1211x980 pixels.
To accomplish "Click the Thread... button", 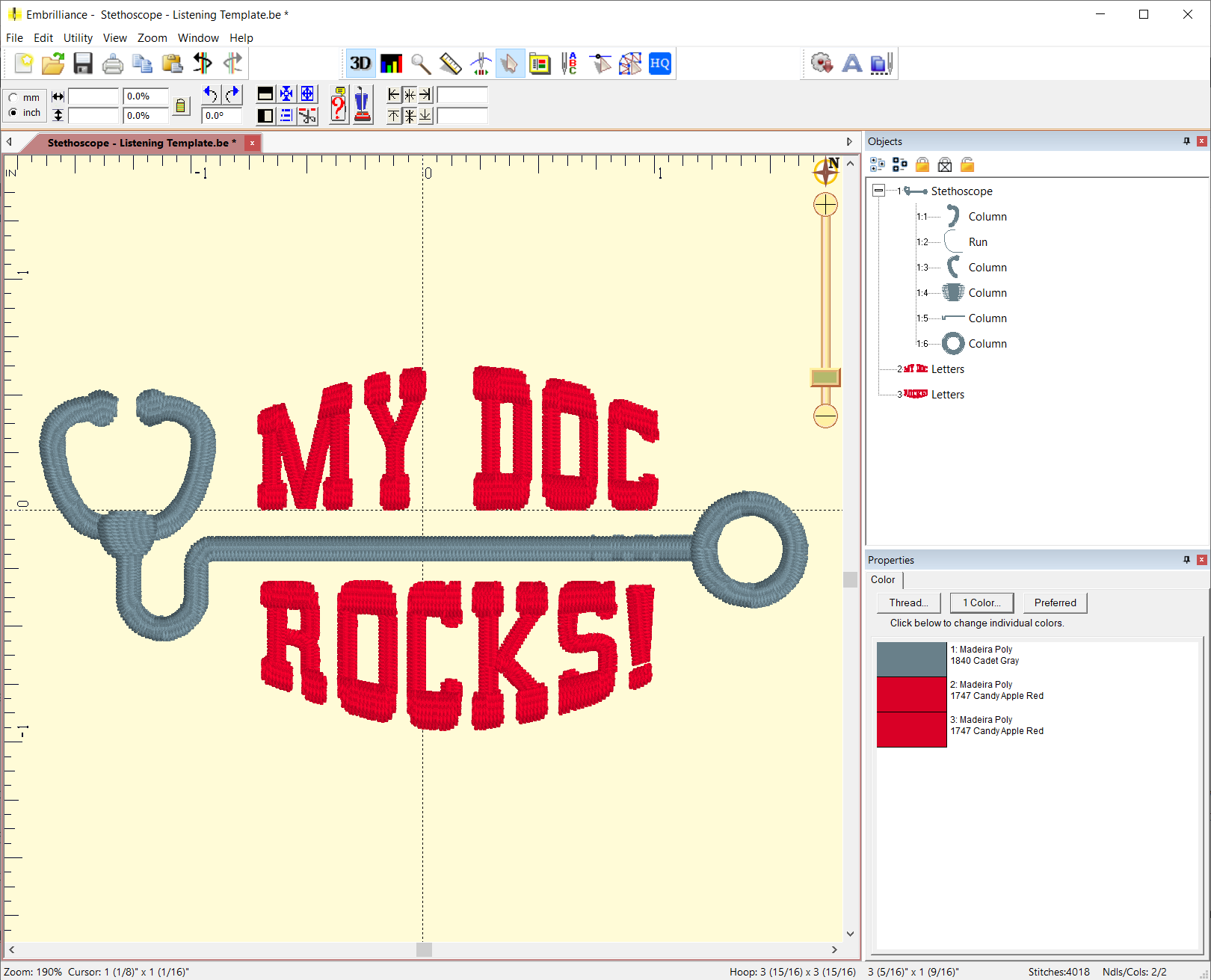I will 908,603.
